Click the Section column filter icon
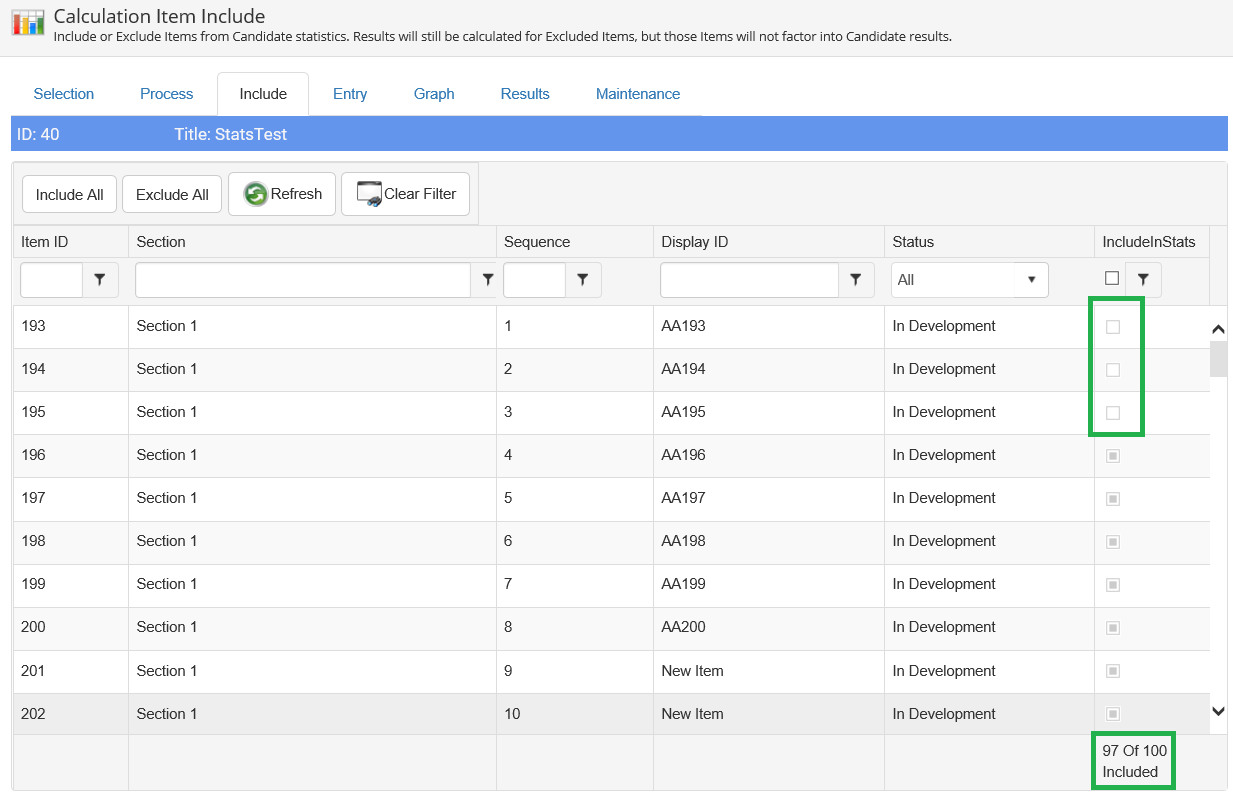 487,280
